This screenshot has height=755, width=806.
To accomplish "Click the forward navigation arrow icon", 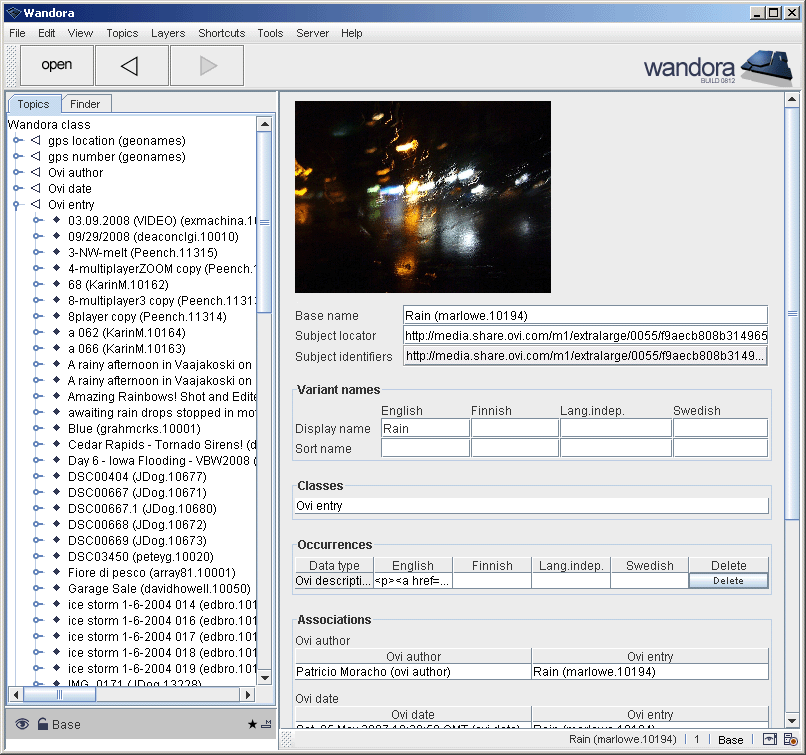I will point(209,65).
